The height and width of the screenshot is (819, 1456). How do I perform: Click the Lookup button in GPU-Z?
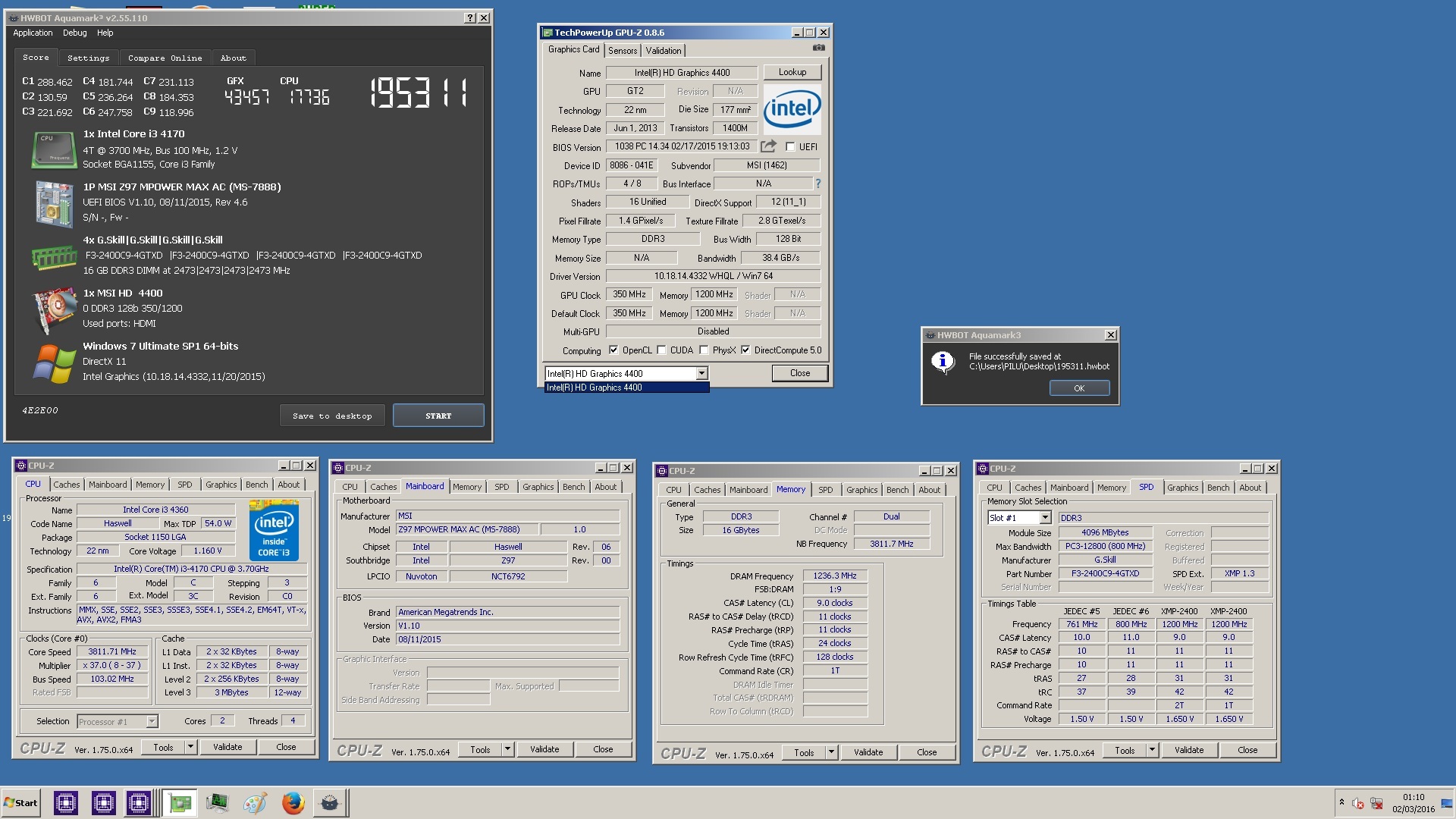click(792, 72)
